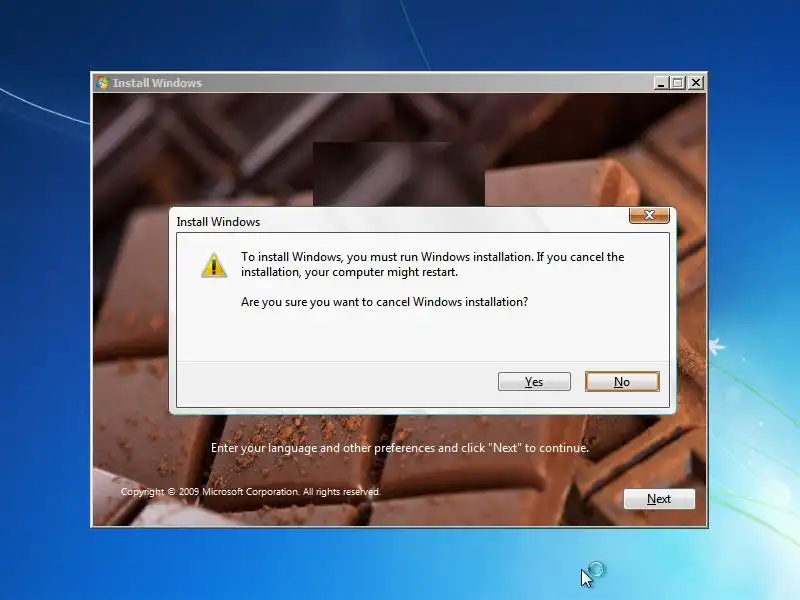800x600 pixels.
Task: Close the cancel confirmation dialog
Action: [649, 215]
